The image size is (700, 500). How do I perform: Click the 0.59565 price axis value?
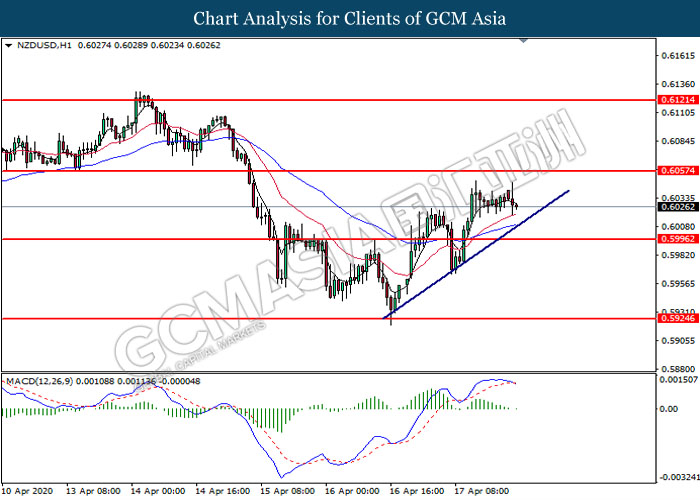[678, 283]
